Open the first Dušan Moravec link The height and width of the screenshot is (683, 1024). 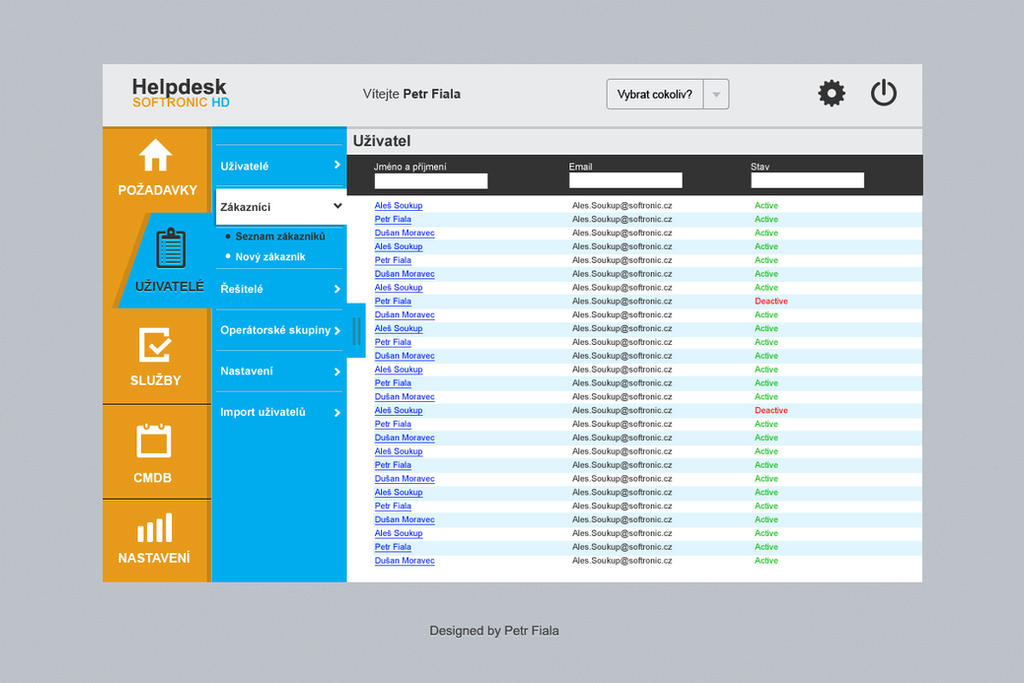[404, 233]
